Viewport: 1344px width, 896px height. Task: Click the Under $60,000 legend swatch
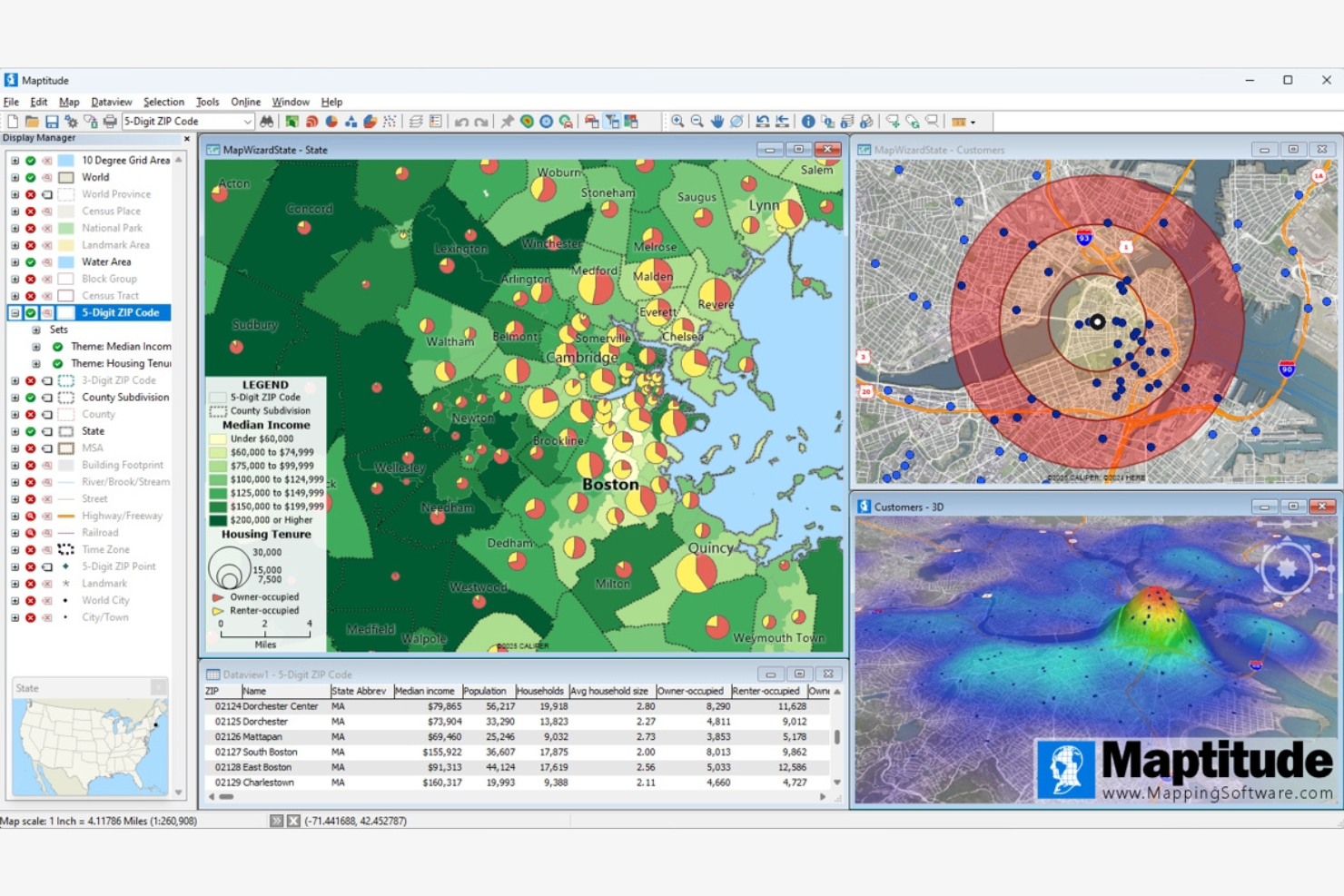pyautogui.click(x=220, y=438)
